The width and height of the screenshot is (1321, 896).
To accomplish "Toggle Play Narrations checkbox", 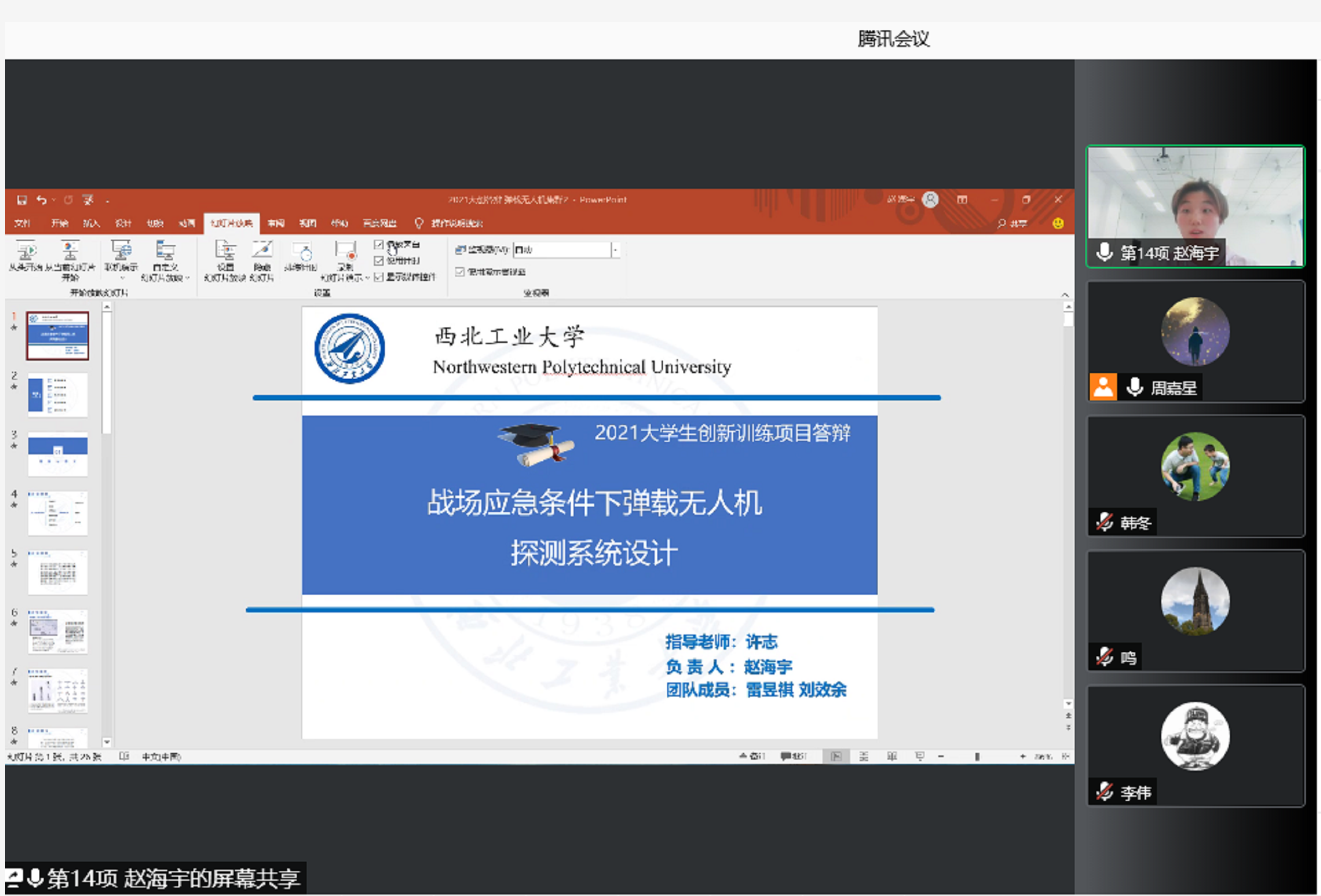I will 379,244.
